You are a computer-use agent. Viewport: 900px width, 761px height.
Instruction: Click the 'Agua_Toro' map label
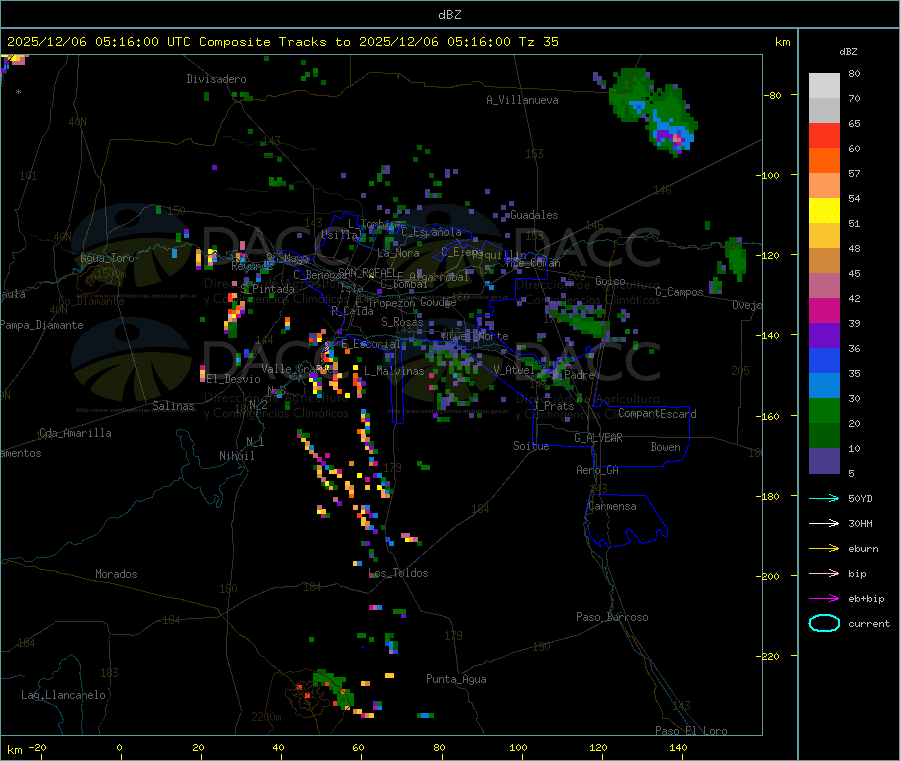pos(107,258)
